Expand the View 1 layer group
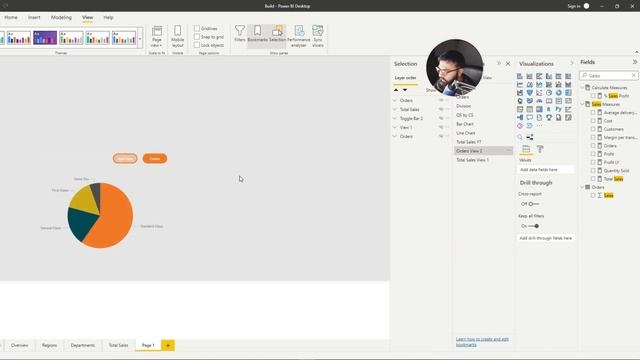 click(395, 127)
